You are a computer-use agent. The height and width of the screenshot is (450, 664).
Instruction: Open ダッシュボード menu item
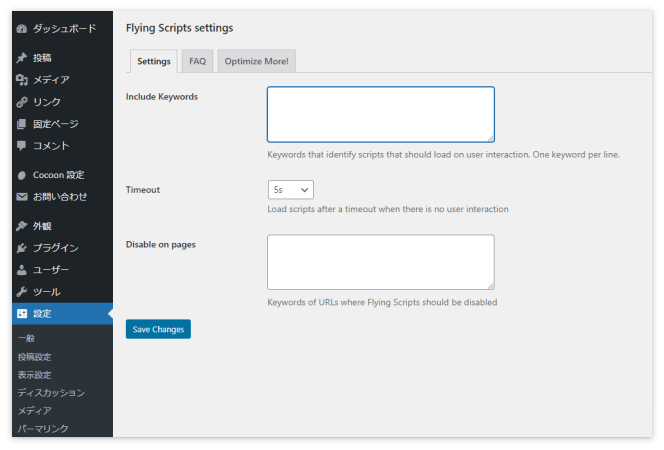[65, 29]
